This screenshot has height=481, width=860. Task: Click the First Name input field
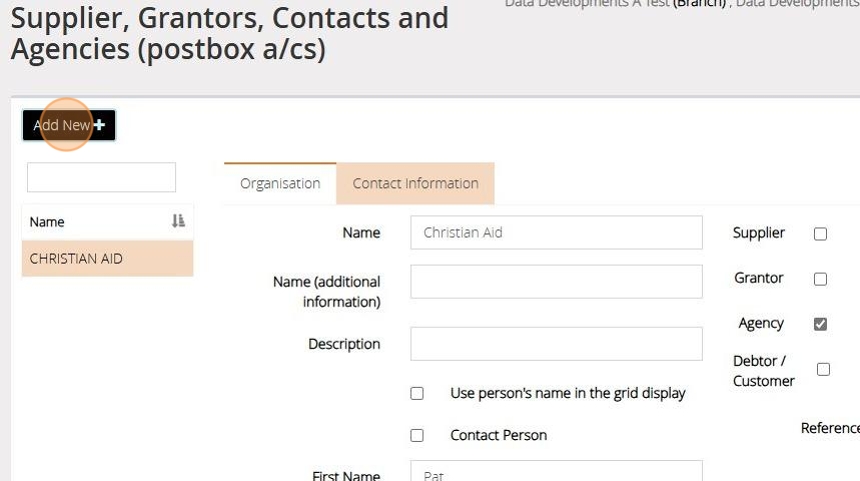(x=556, y=472)
